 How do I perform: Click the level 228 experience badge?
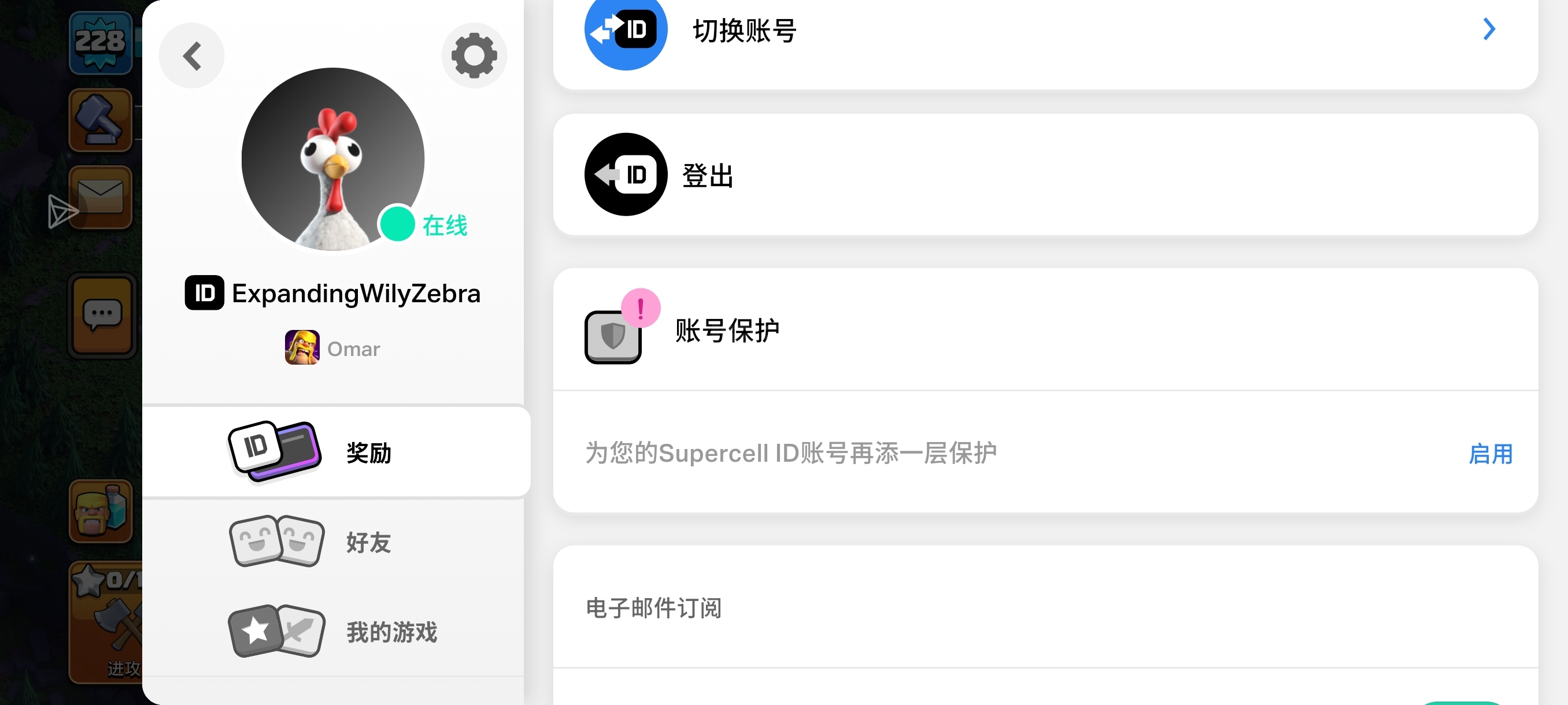click(101, 43)
